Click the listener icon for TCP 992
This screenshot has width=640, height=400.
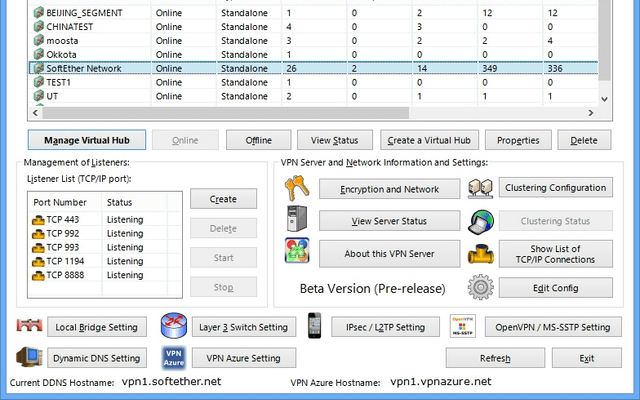tap(38, 234)
